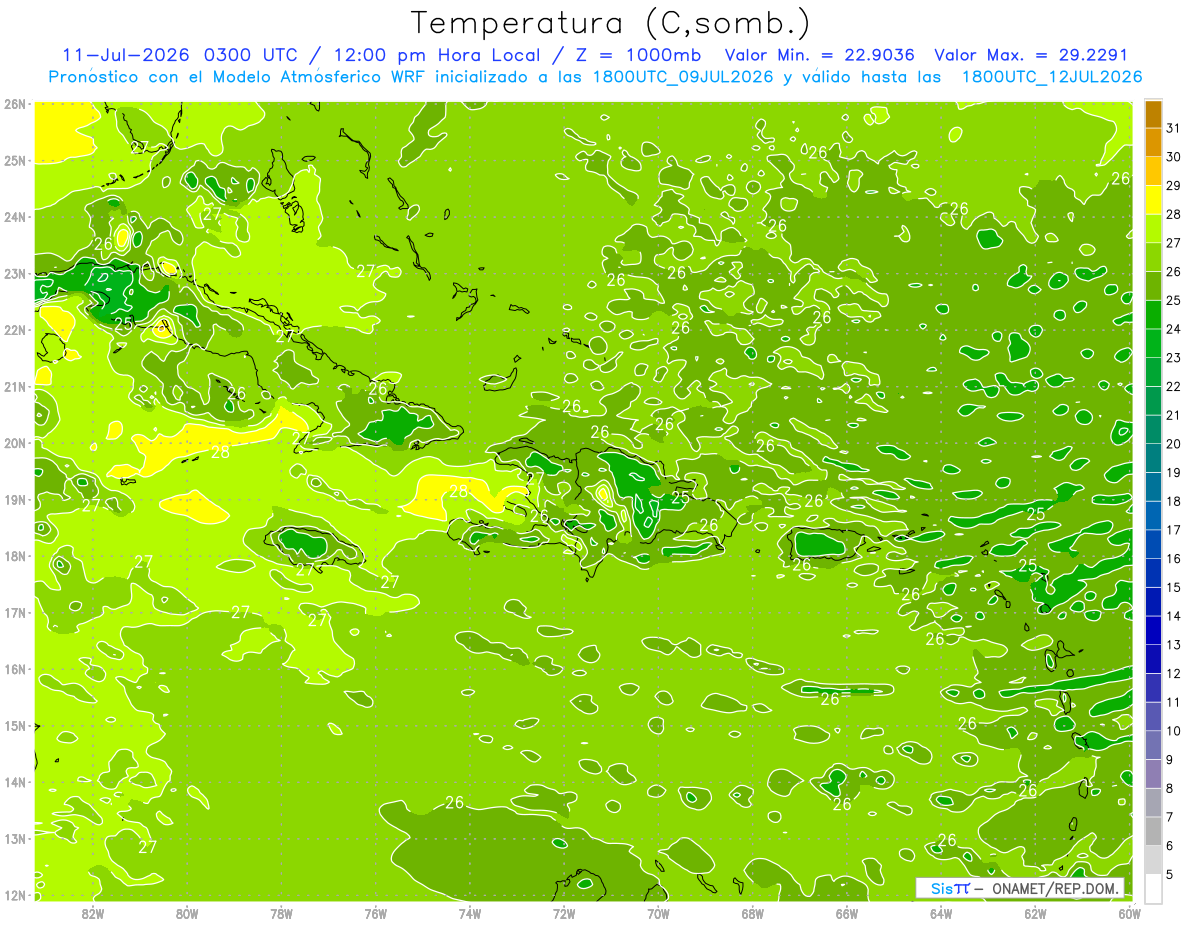Click the "80W" longitude axis label
Screen dimensions: 1200x927
point(187,913)
